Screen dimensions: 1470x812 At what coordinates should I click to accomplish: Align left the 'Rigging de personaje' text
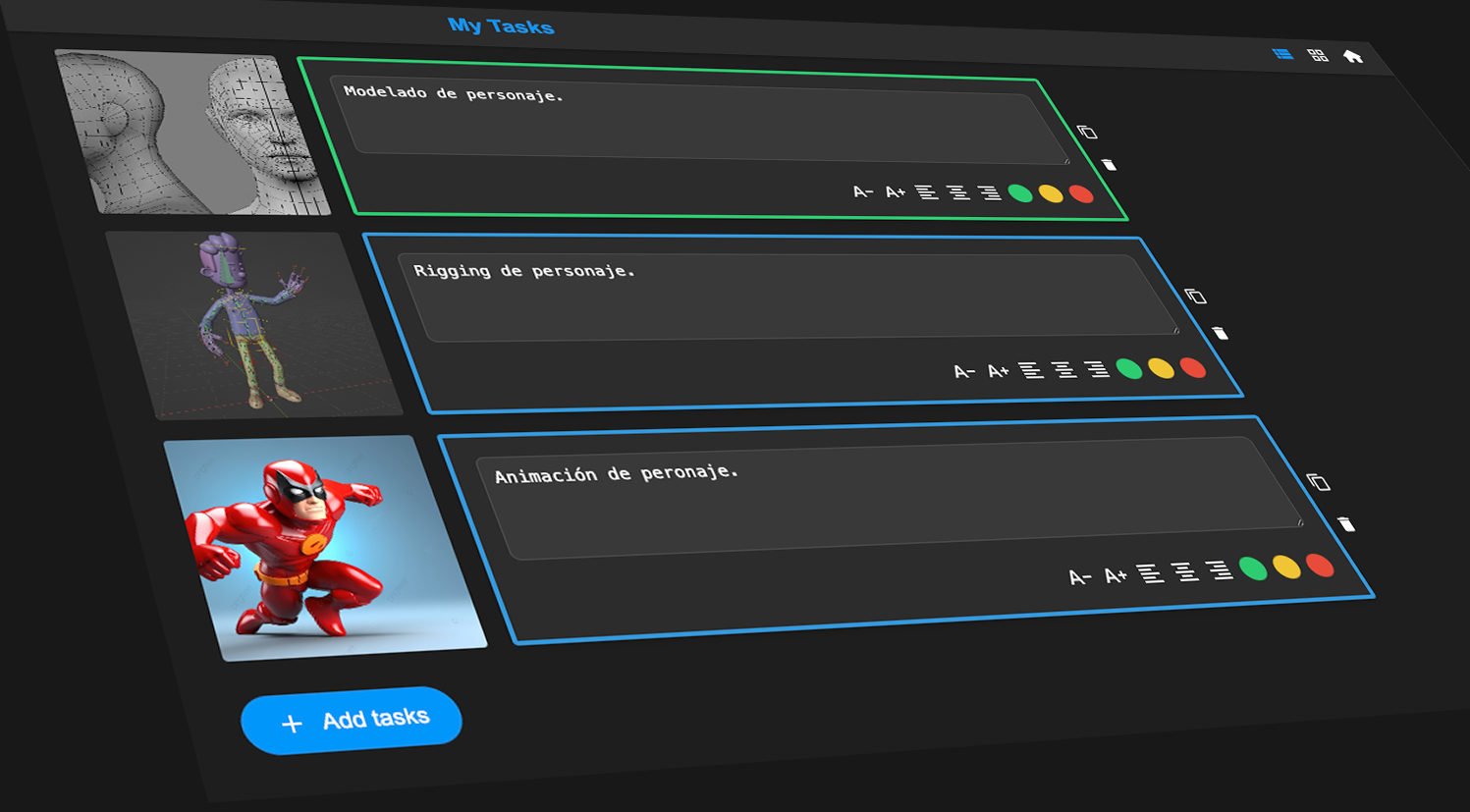(1030, 370)
